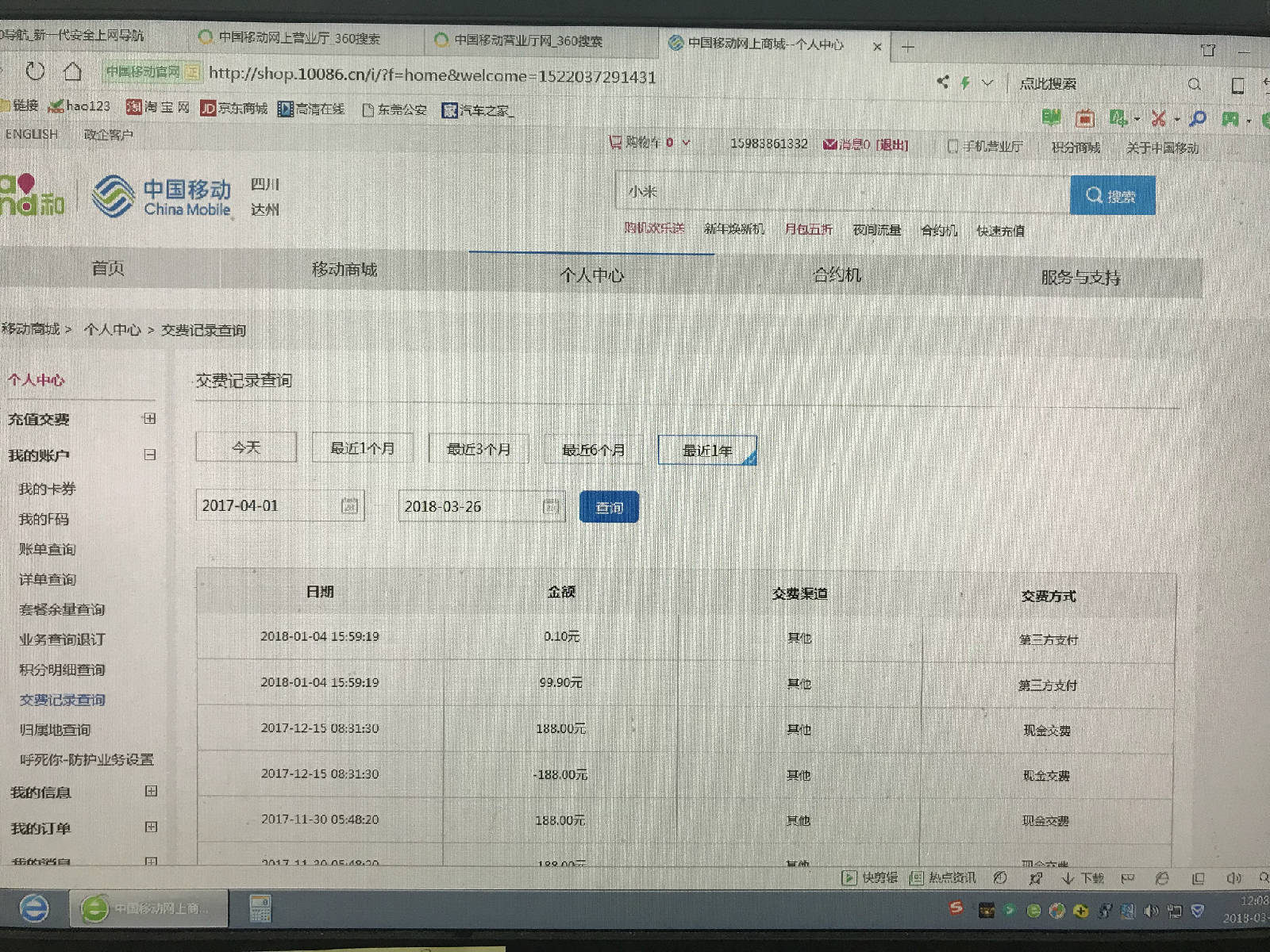Select the 最近3个月 time range
The width and height of the screenshot is (1270, 952).
tap(479, 449)
